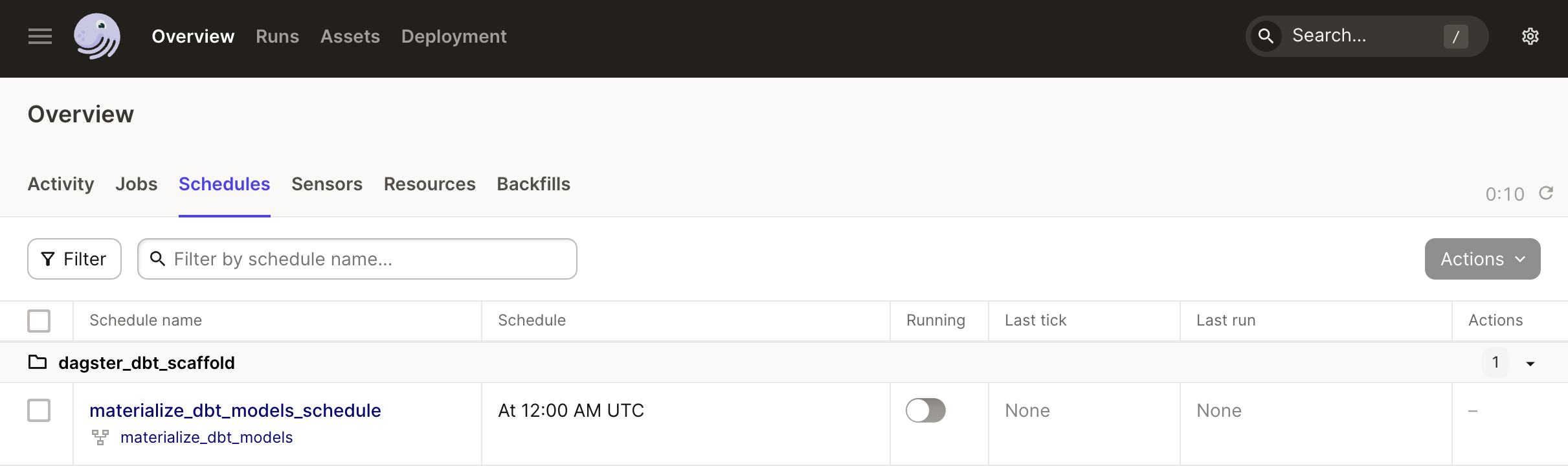
Task: Click the funnel icon in the Filter button
Action: click(x=48, y=259)
